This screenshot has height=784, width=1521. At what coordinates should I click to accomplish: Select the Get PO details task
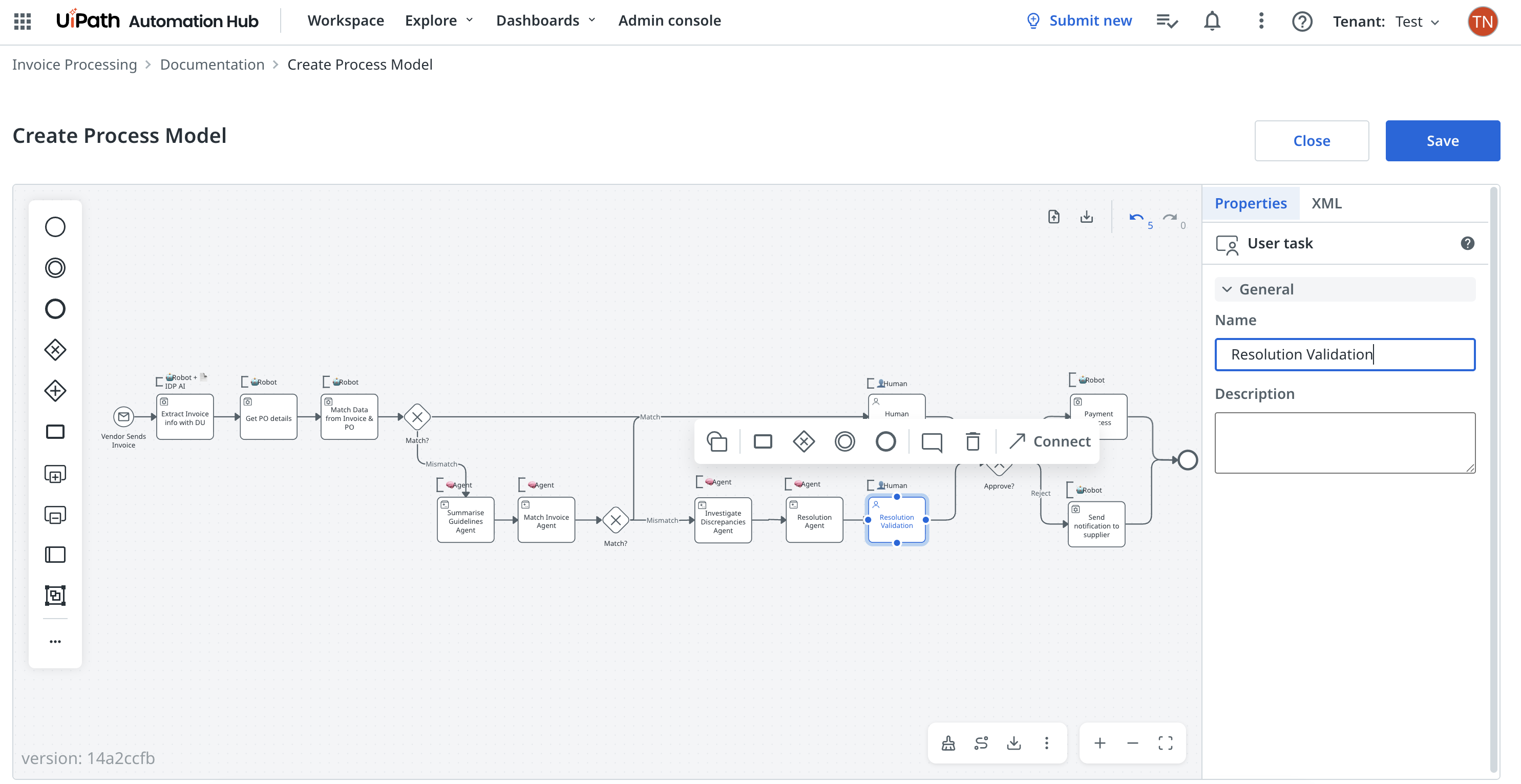[268, 417]
